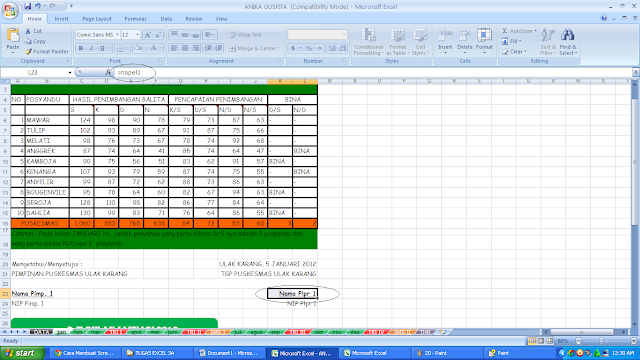Open the Formulas tab
Viewport: 640px width, 360px height.
pos(136,19)
